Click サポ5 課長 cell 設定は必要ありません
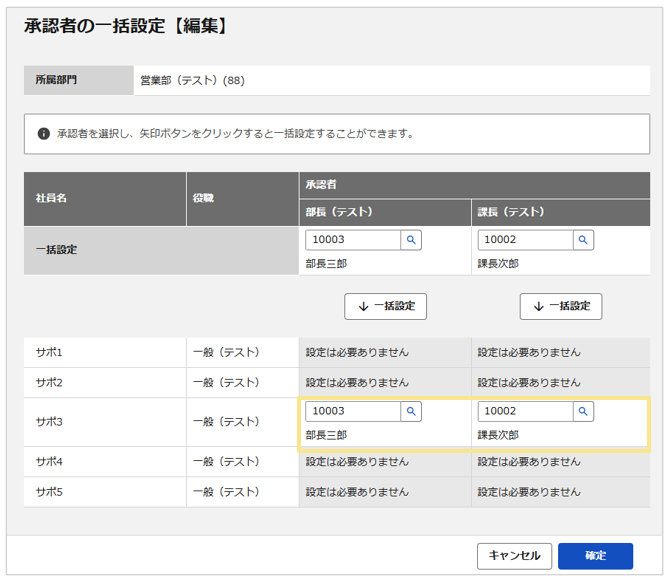Image resolution: width=669 pixels, height=584 pixels. 529,492
